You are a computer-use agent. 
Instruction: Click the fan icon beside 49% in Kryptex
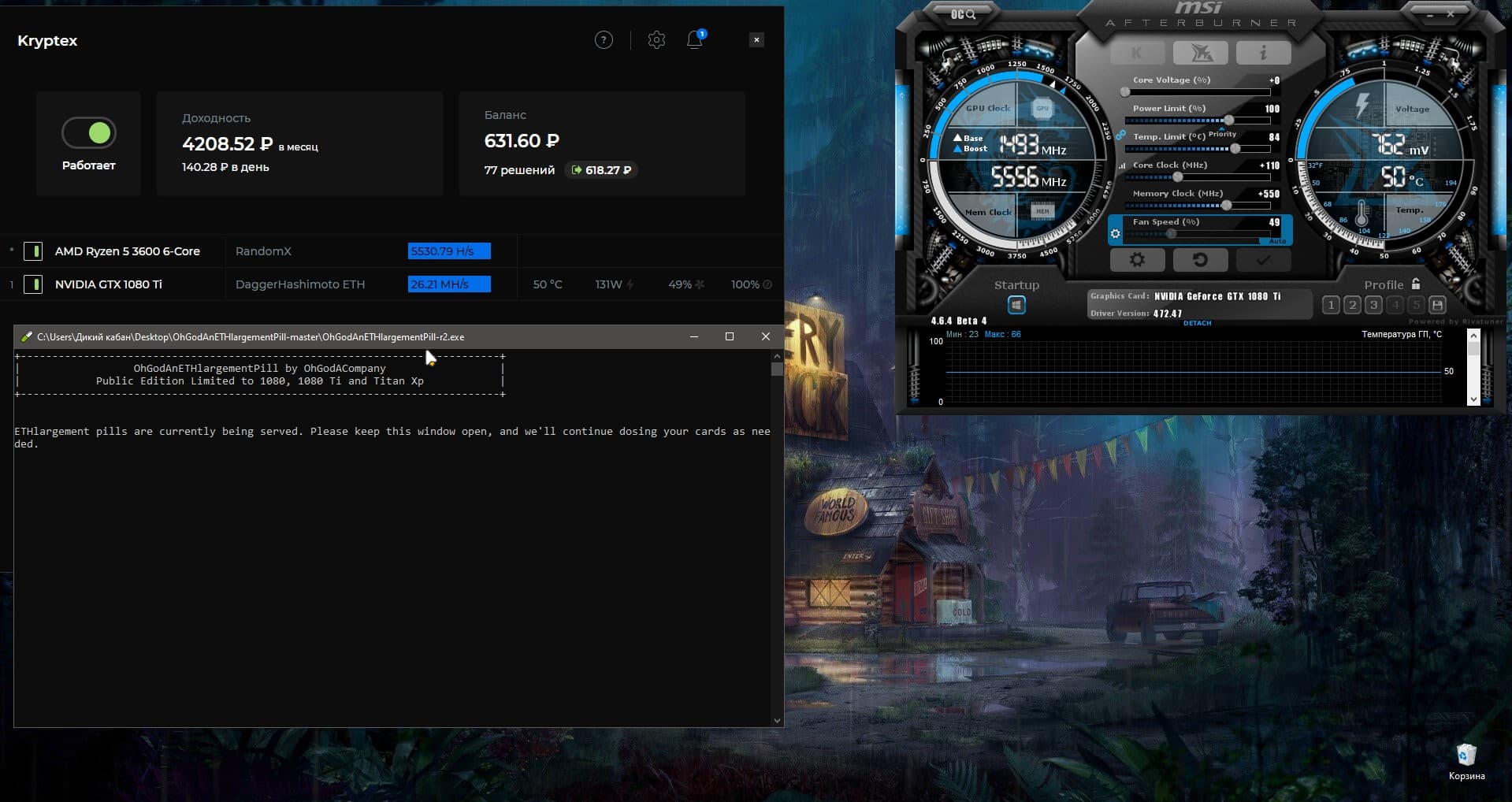point(700,284)
